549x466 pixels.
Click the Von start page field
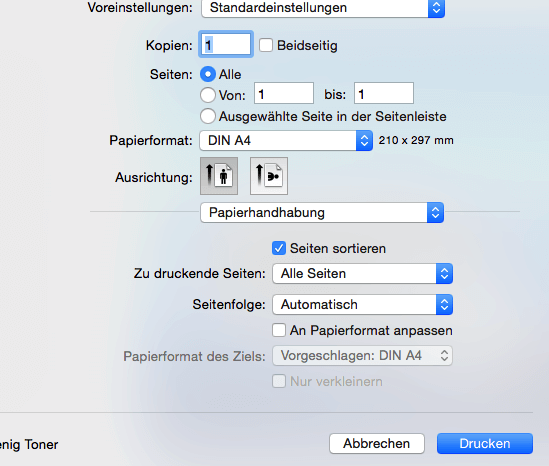(284, 93)
